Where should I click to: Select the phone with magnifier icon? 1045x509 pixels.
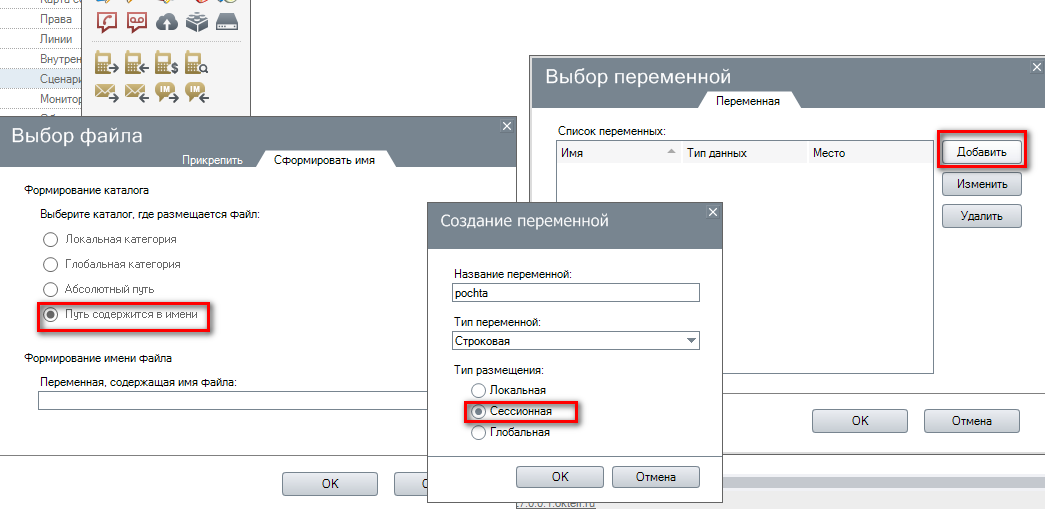(196, 63)
